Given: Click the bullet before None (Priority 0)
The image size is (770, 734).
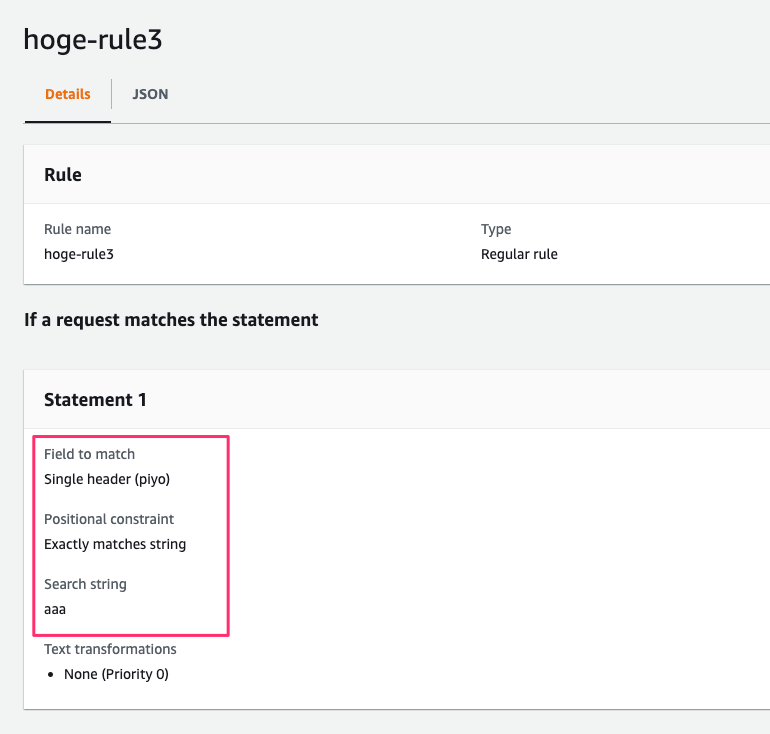Looking at the screenshot, I should (52, 675).
